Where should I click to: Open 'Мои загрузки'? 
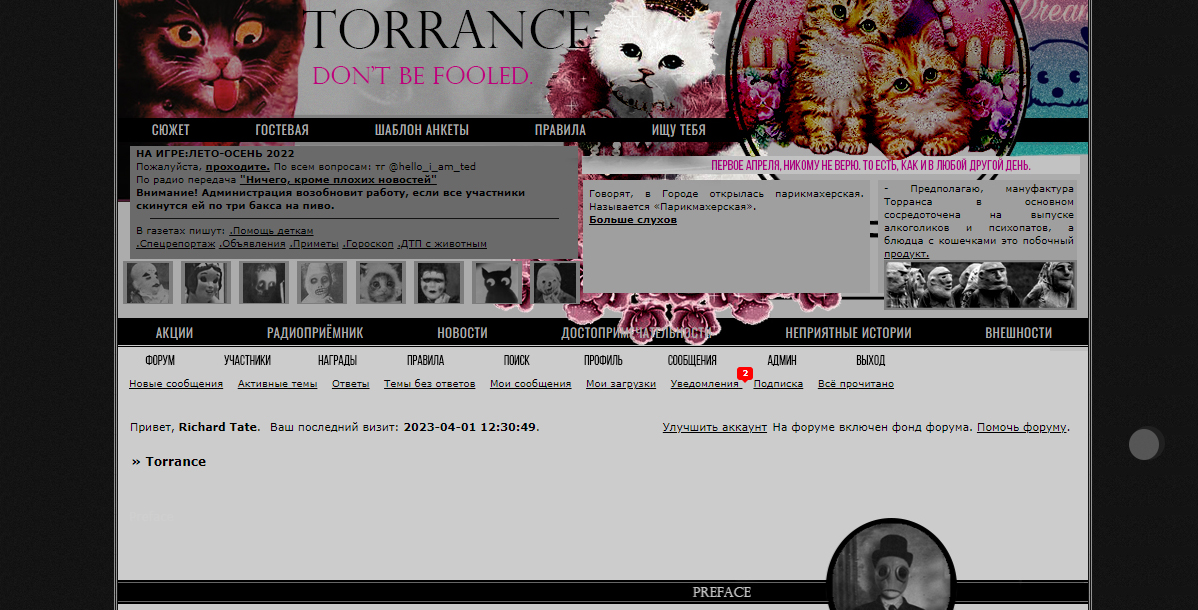[x=620, y=384]
